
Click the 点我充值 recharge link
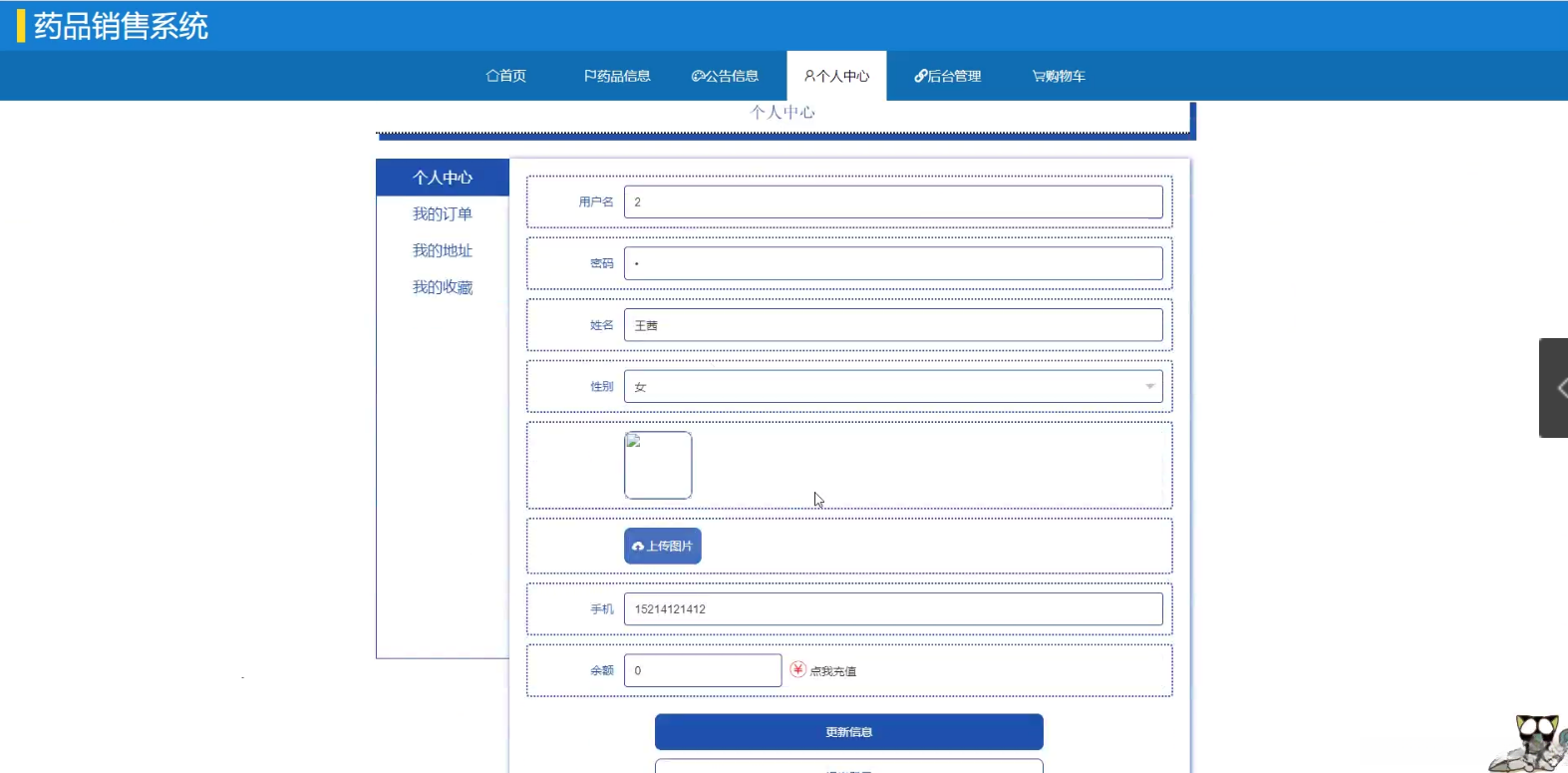tap(823, 670)
